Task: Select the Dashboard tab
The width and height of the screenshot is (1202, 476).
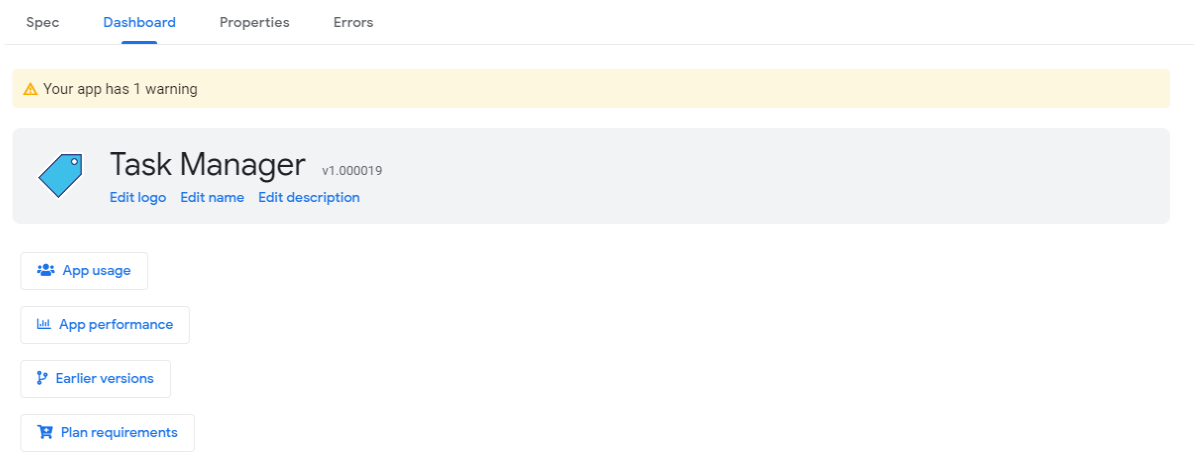Action: point(139,22)
